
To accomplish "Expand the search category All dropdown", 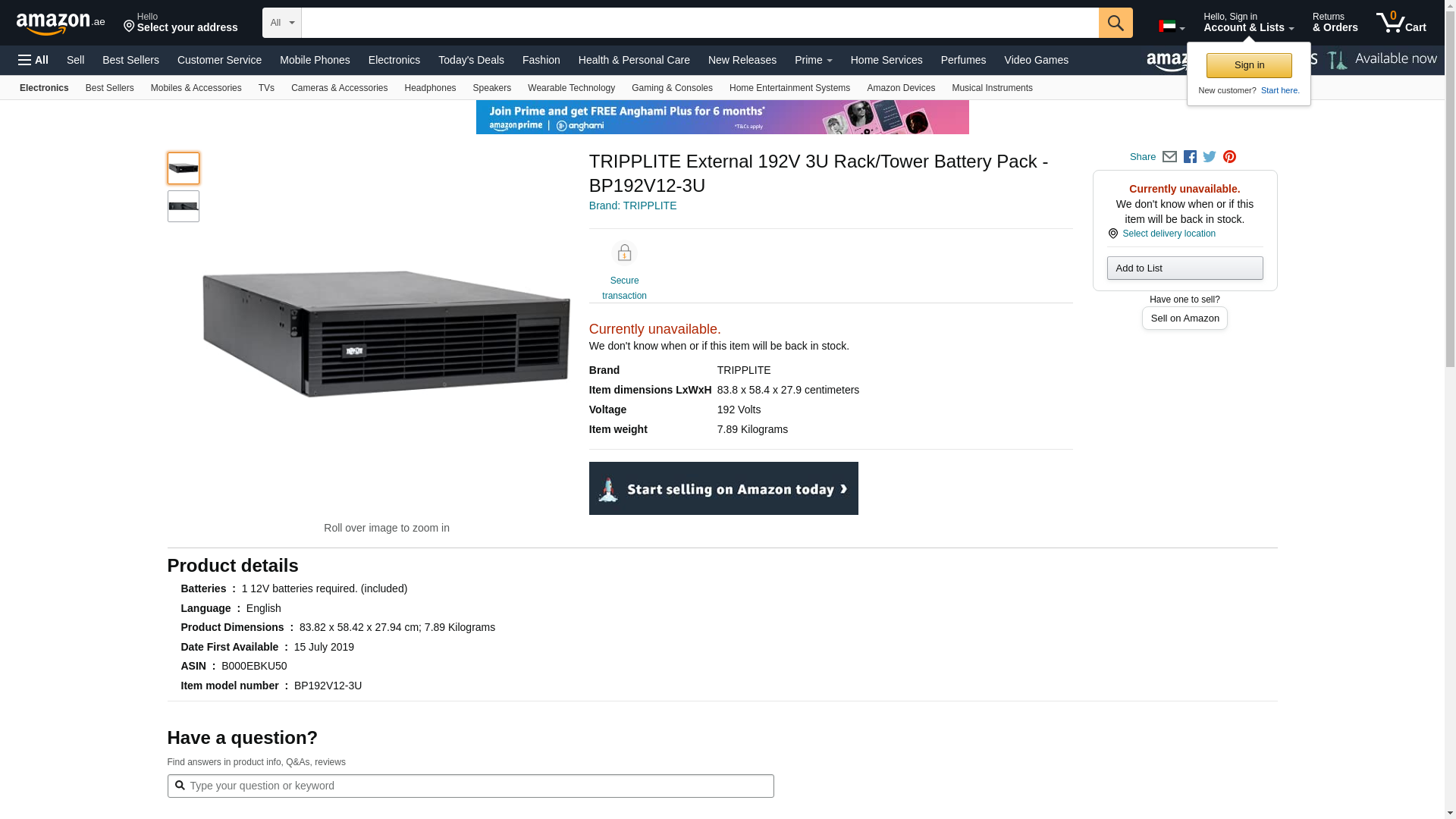I will coord(281,23).
